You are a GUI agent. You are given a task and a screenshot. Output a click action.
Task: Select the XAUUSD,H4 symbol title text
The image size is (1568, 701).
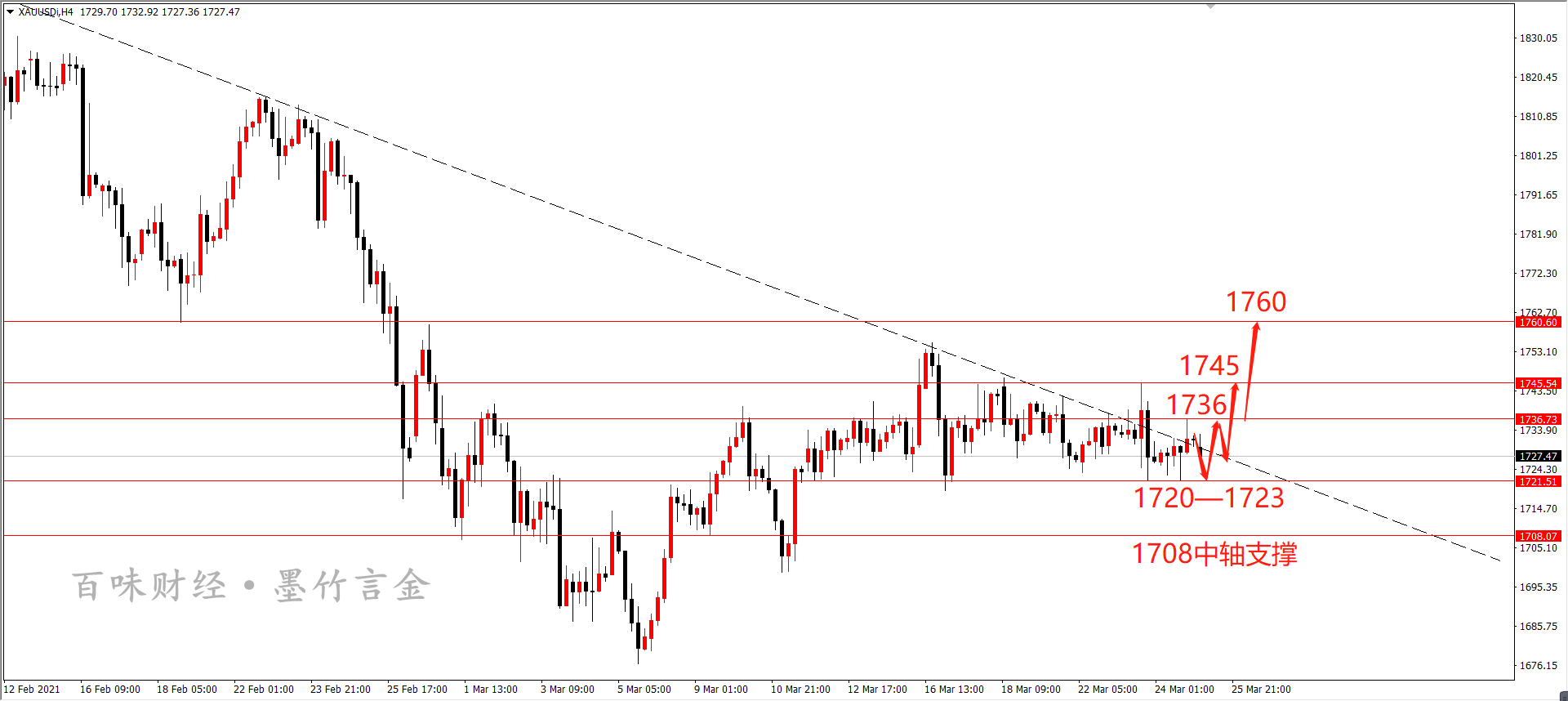click(46, 12)
